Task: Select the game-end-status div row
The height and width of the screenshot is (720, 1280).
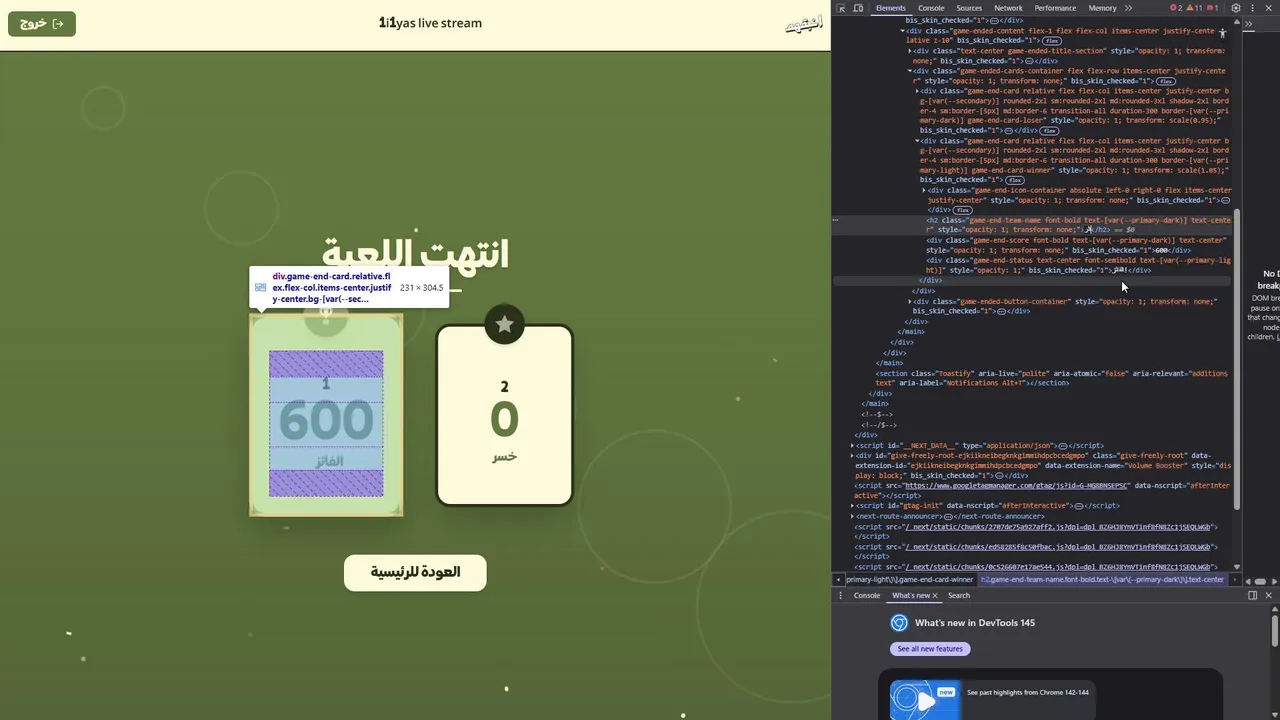Action: (x=1035, y=265)
